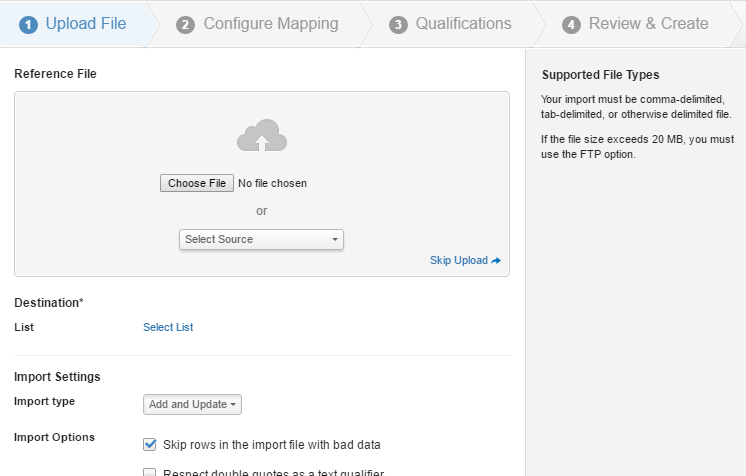This screenshot has width=746, height=476.
Task: Switch to the Qualifications step
Action: pyautogui.click(x=463, y=24)
